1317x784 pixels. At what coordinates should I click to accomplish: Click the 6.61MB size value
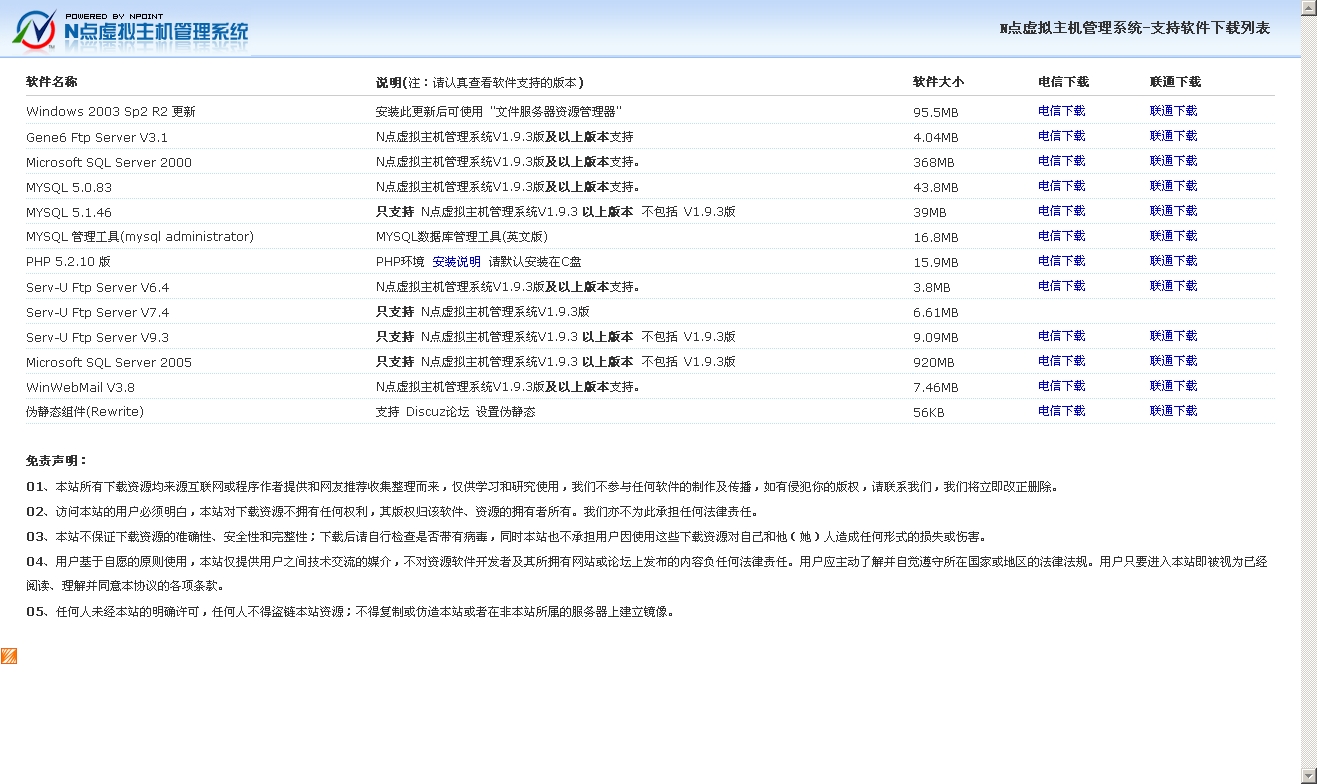pyautogui.click(x=935, y=313)
